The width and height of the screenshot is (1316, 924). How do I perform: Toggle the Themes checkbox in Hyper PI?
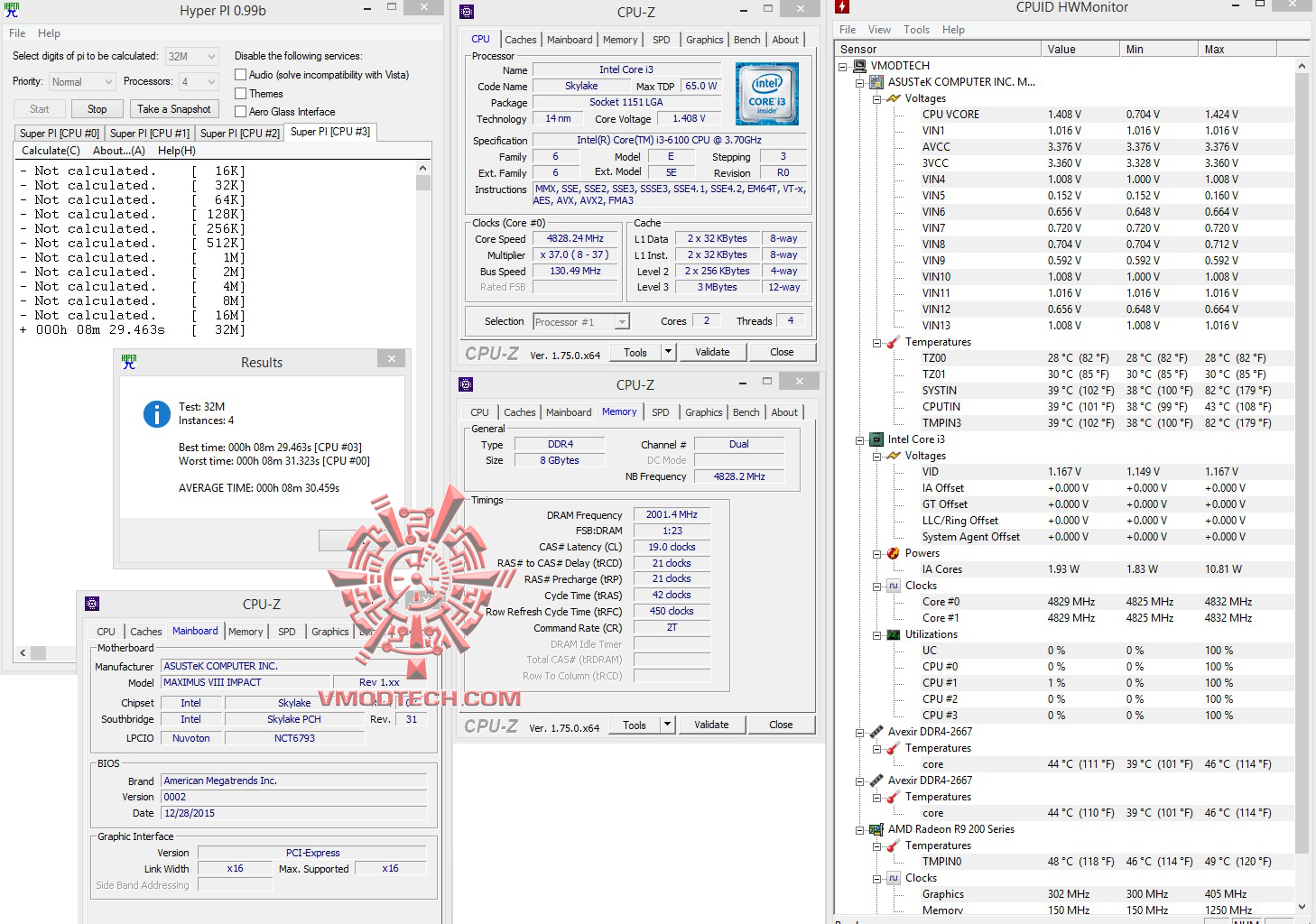241,93
